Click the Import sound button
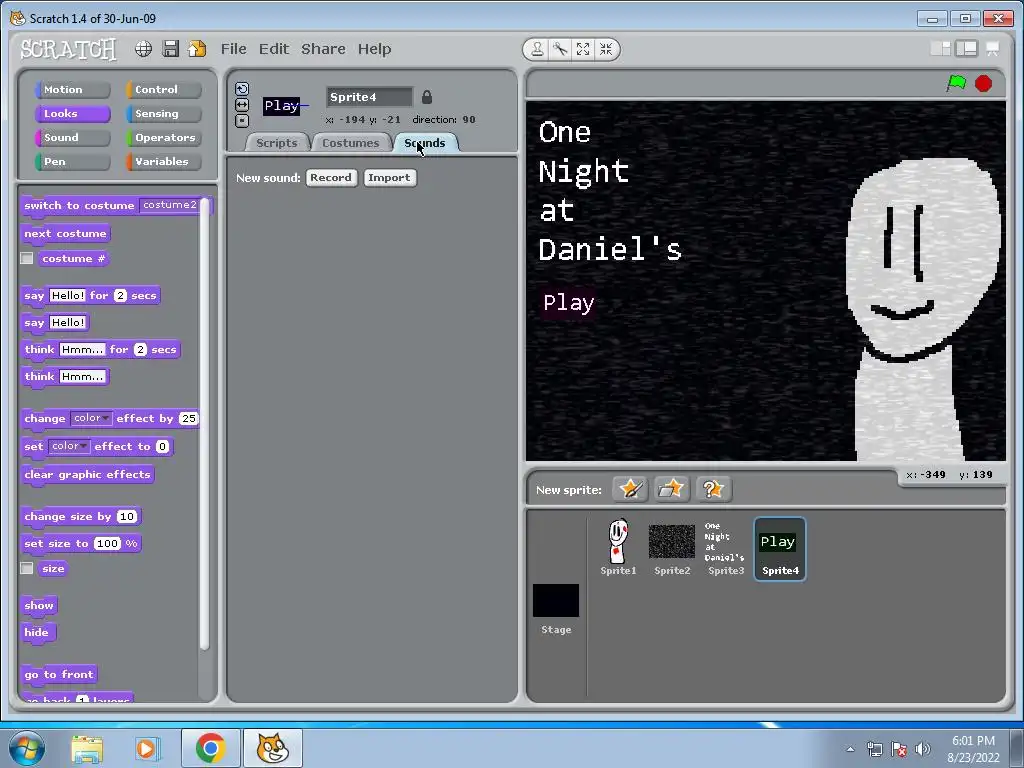 click(x=389, y=178)
